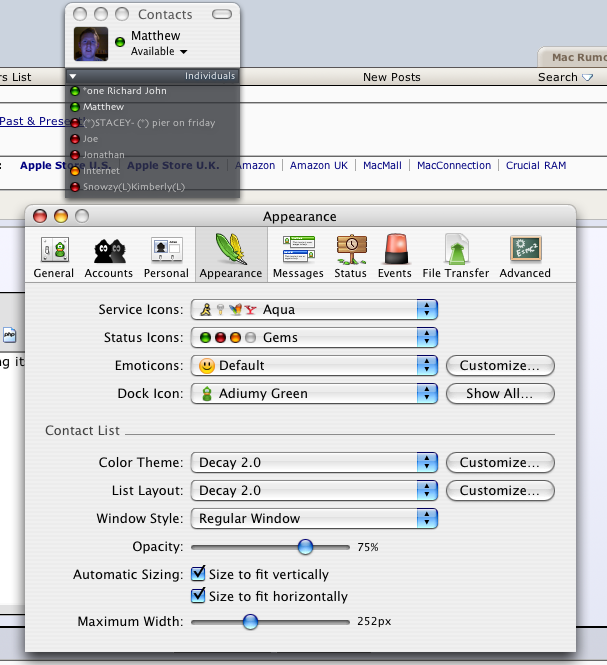
Task: Open the Apple Store U.K. link
Action: [x=173, y=165]
